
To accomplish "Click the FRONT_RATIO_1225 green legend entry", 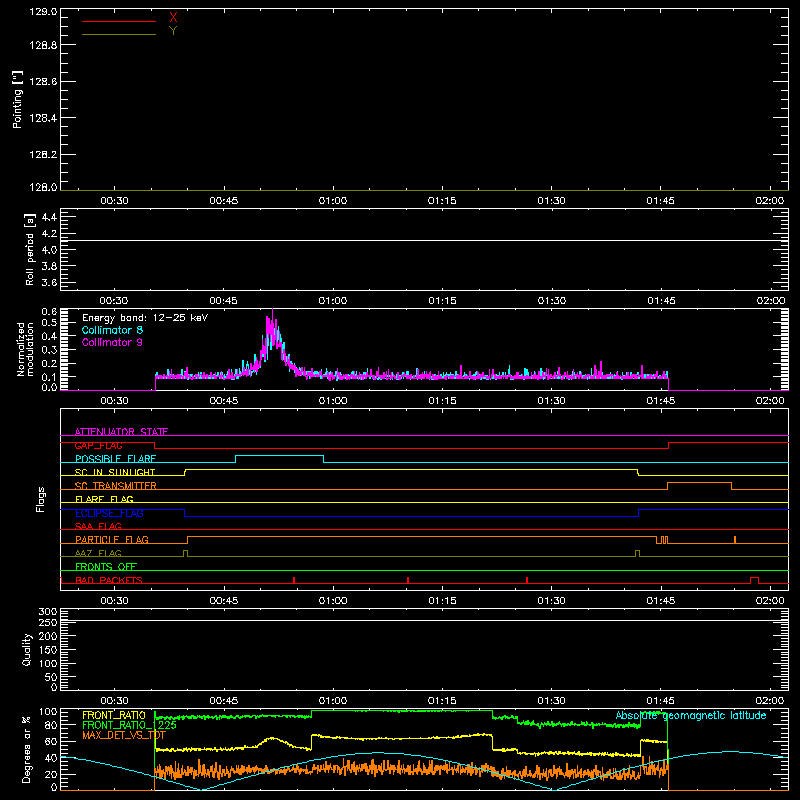I will [x=129, y=725].
